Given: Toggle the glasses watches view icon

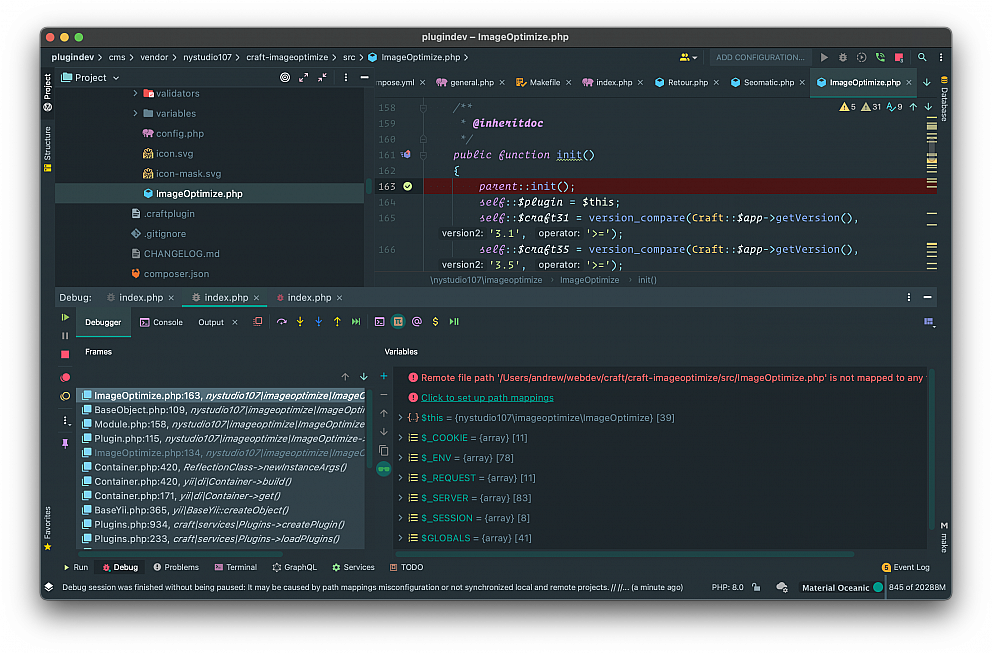Looking at the screenshot, I should 383,469.
